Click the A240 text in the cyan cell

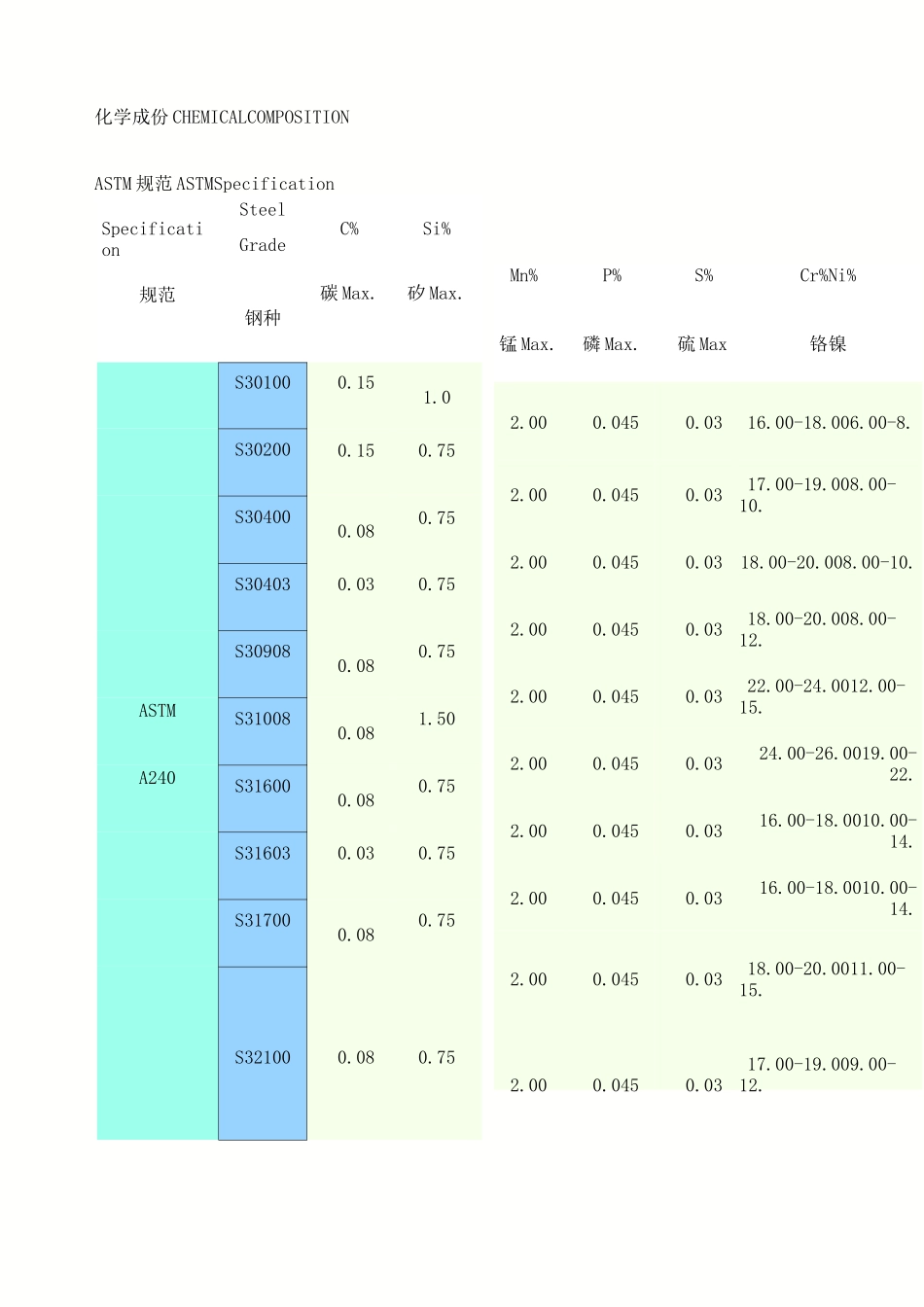(158, 778)
